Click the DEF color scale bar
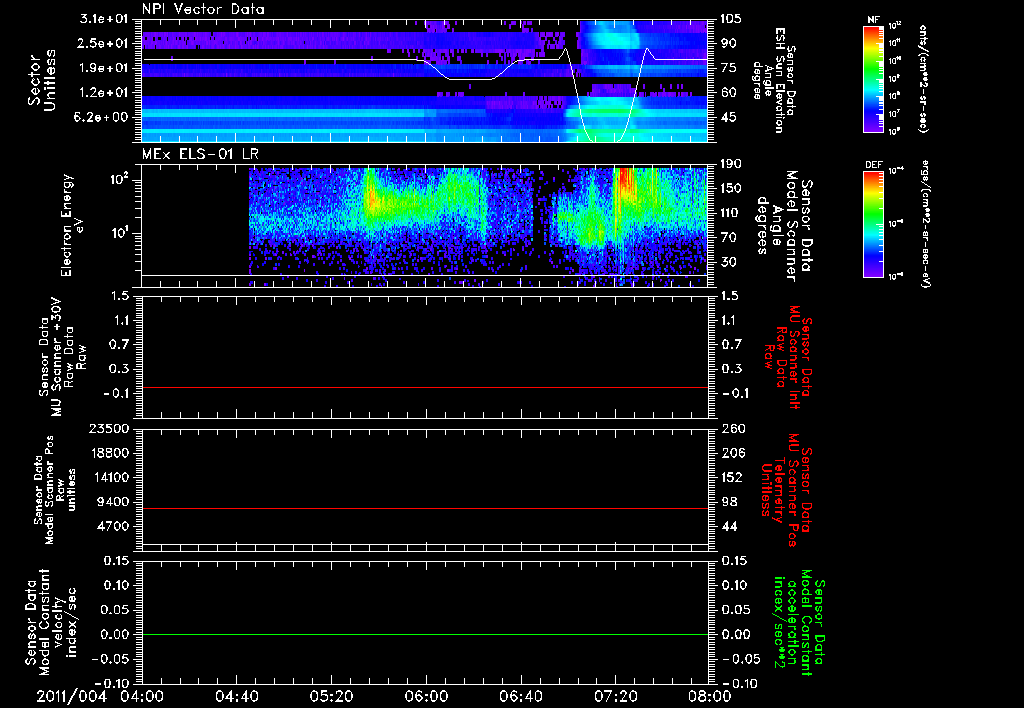 [874, 224]
